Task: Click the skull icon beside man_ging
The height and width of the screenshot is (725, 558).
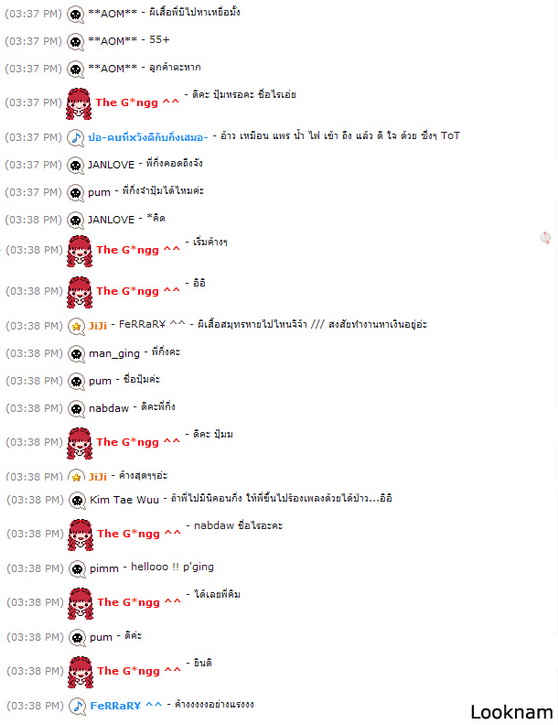Action: click(x=76, y=354)
